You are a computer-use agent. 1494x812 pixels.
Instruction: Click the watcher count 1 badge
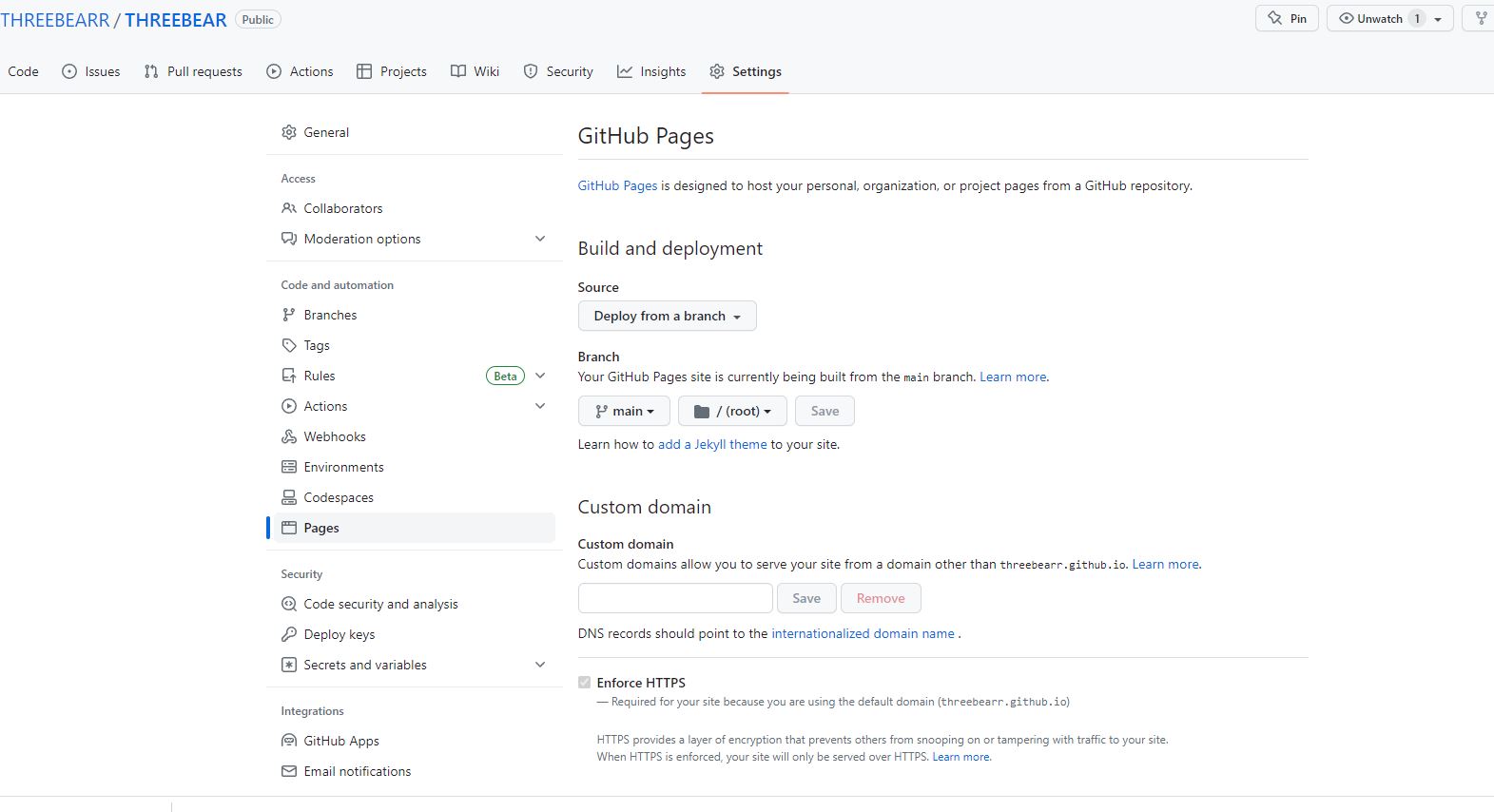tap(1417, 18)
